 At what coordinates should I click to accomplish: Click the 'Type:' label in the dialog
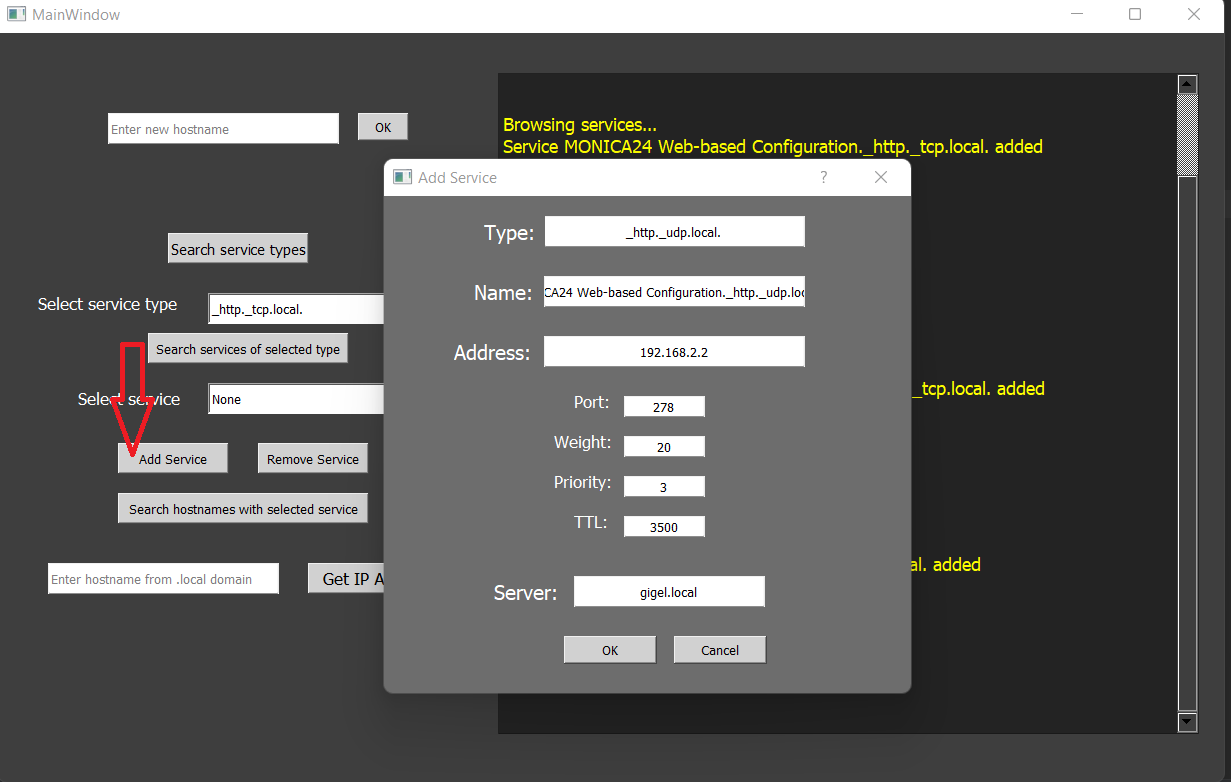[509, 233]
